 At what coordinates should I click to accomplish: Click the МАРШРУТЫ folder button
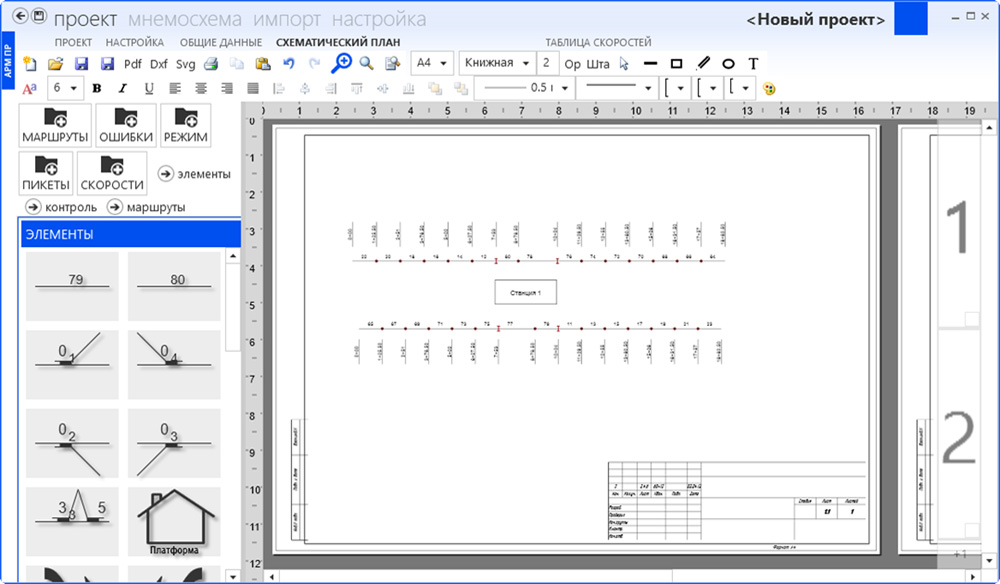pyautogui.click(x=55, y=126)
